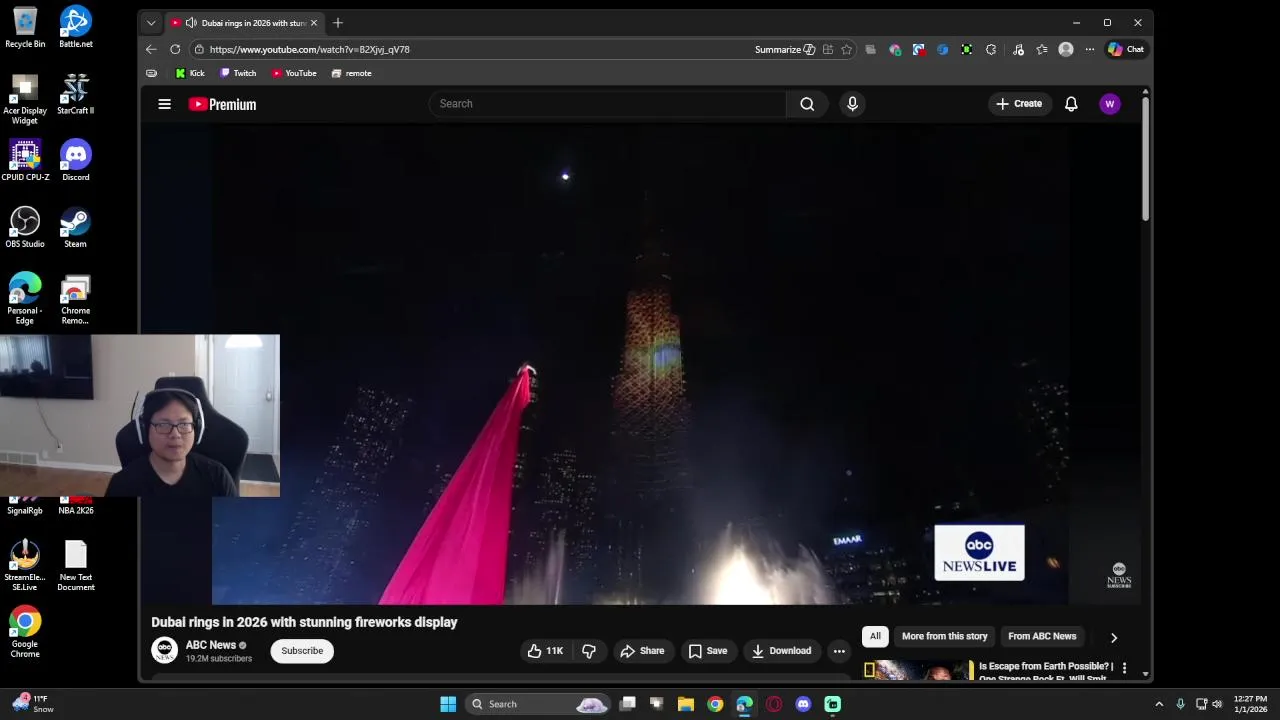Open the YouTube account avatar menu
1280x720 pixels.
tap(1109, 104)
